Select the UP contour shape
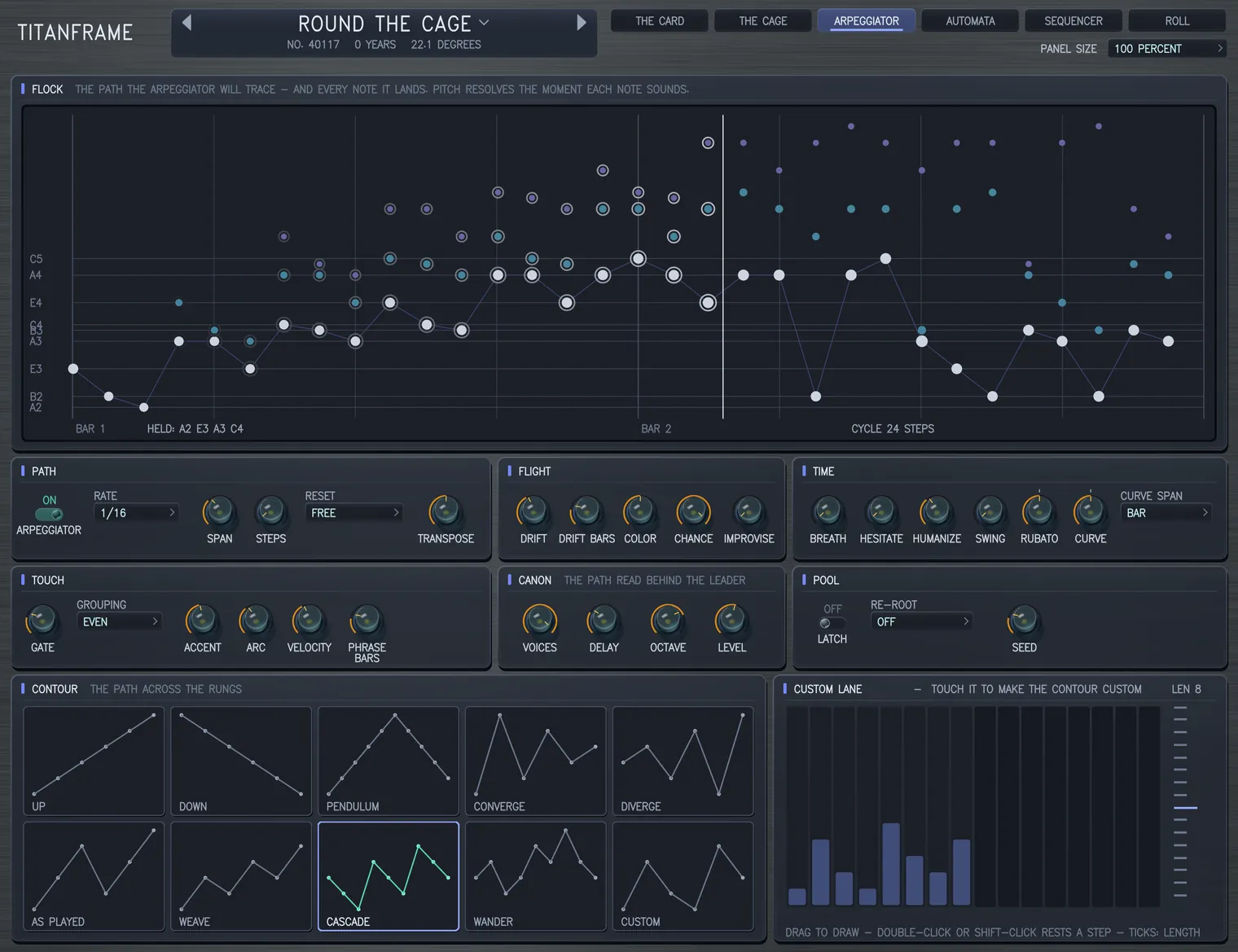Screen dimensions: 1238x952 pyautogui.click(x=94, y=761)
